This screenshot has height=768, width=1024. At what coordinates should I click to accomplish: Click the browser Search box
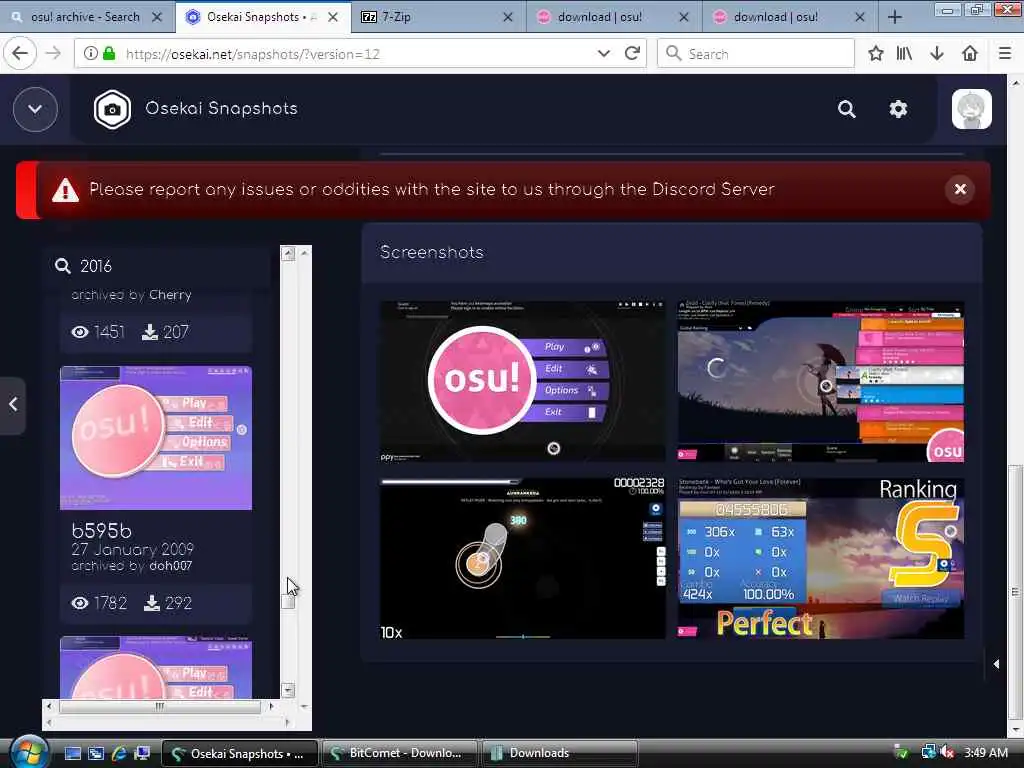coord(756,54)
